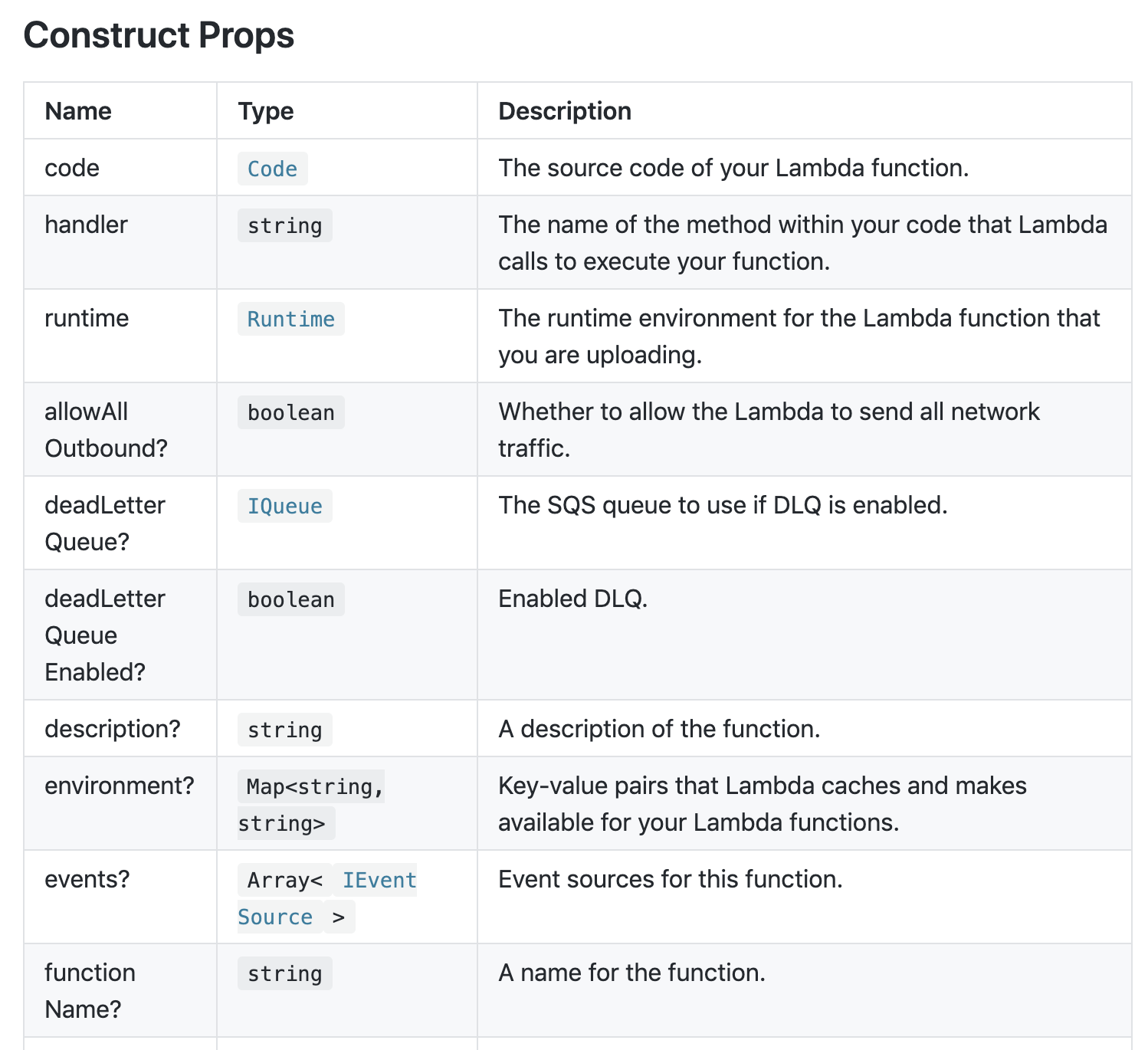Select the 'deadLetterQueueEnabled?' prop name
Screen dimensions: 1148x1050
[105, 635]
